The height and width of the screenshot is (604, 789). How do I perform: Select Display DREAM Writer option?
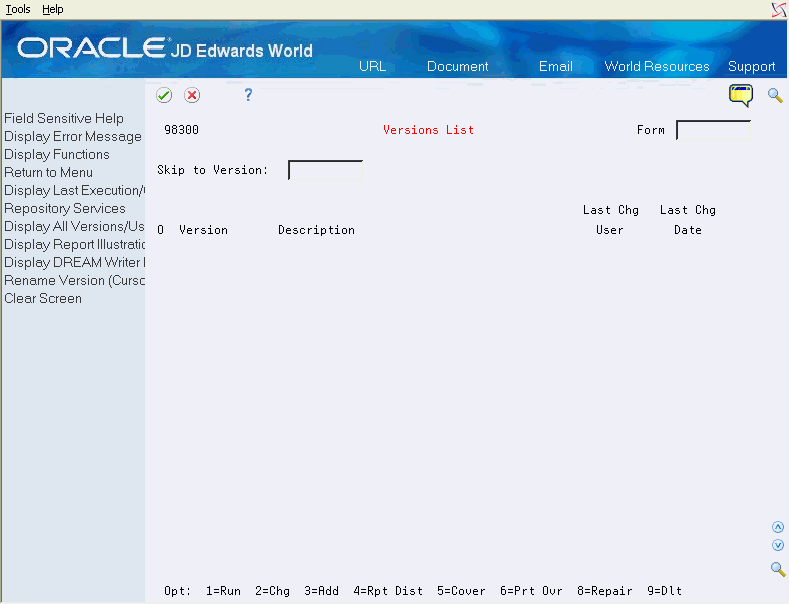click(x=74, y=262)
